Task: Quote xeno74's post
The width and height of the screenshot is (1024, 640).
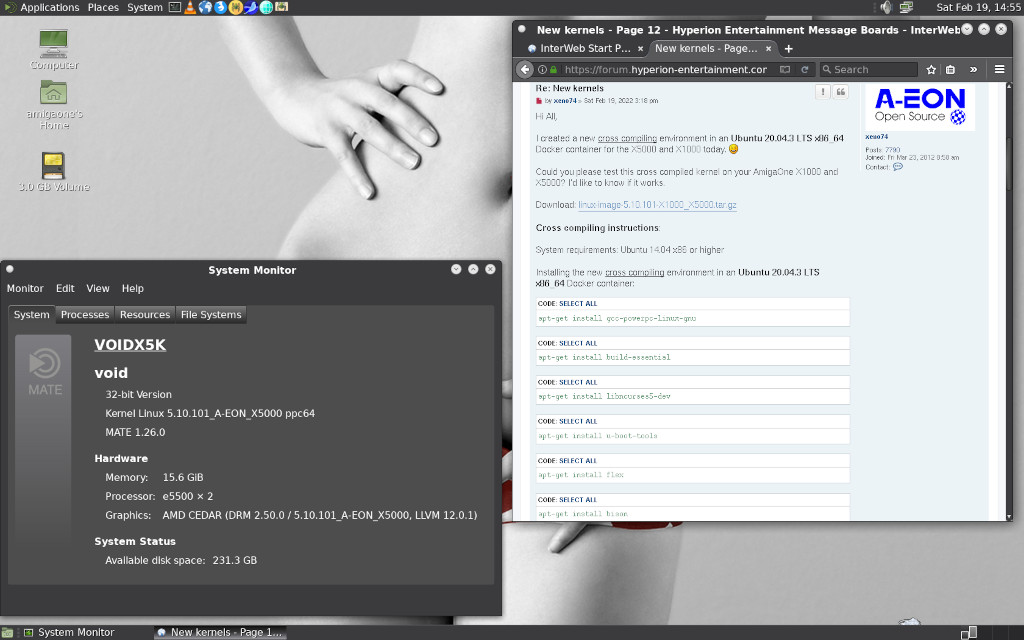Action: coord(840,92)
